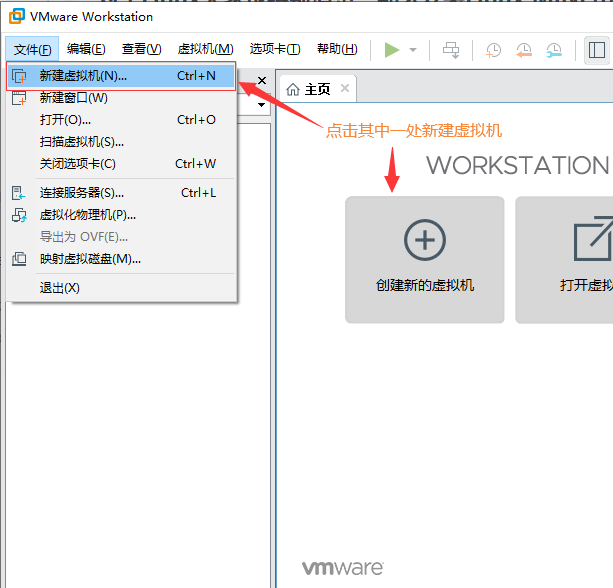Select 扫描虚拟机(S)... entry
613x588 pixels.
point(121,142)
